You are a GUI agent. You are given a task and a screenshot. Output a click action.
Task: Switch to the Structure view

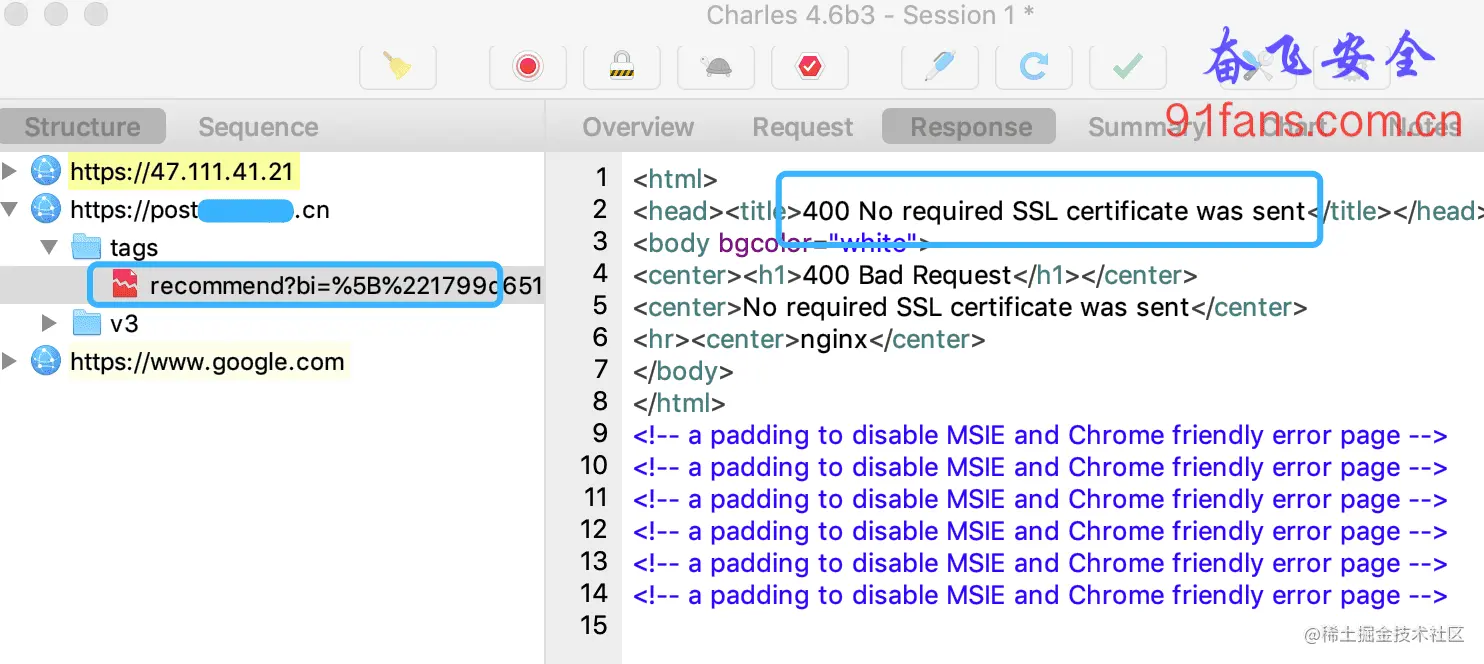82,127
